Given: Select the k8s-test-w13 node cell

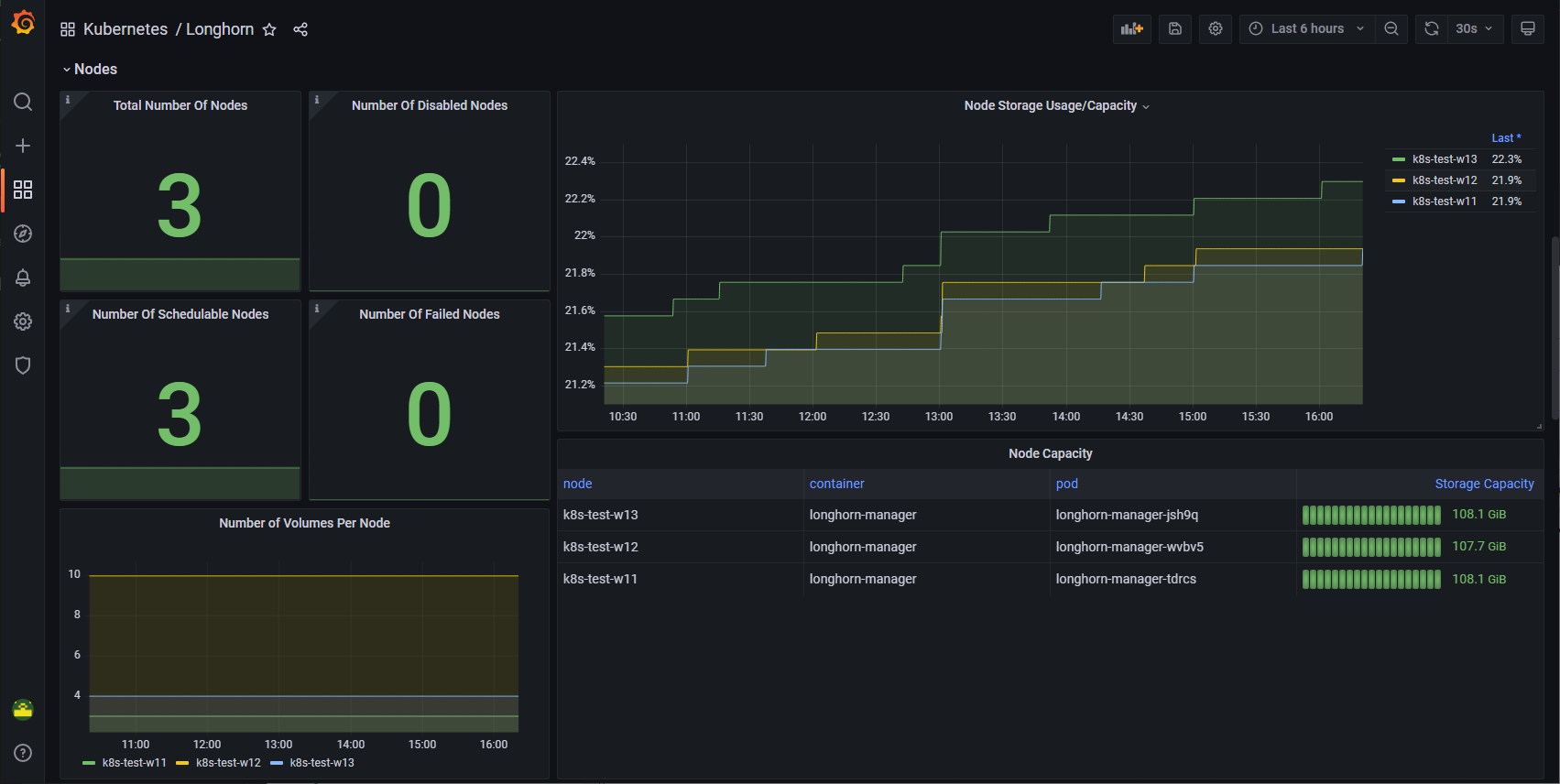Looking at the screenshot, I should coord(680,515).
